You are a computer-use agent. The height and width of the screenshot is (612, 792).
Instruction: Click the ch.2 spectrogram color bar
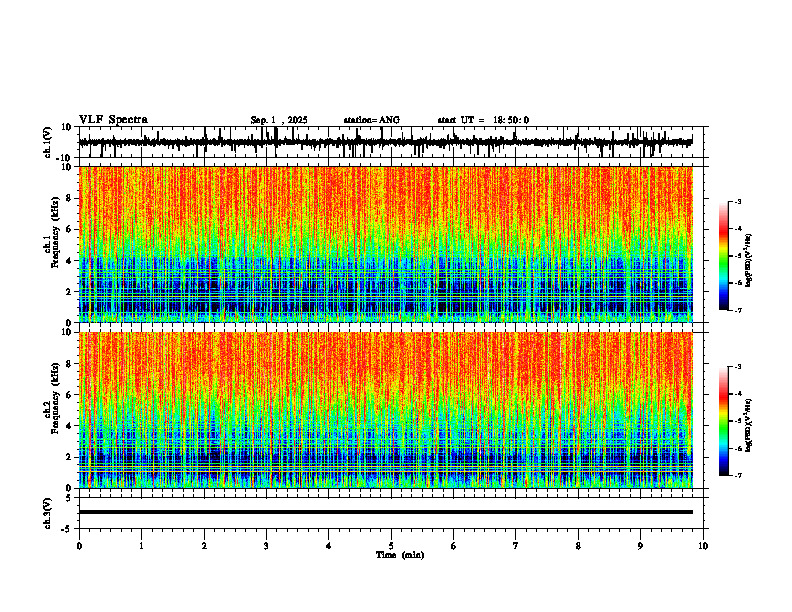(723, 421)
